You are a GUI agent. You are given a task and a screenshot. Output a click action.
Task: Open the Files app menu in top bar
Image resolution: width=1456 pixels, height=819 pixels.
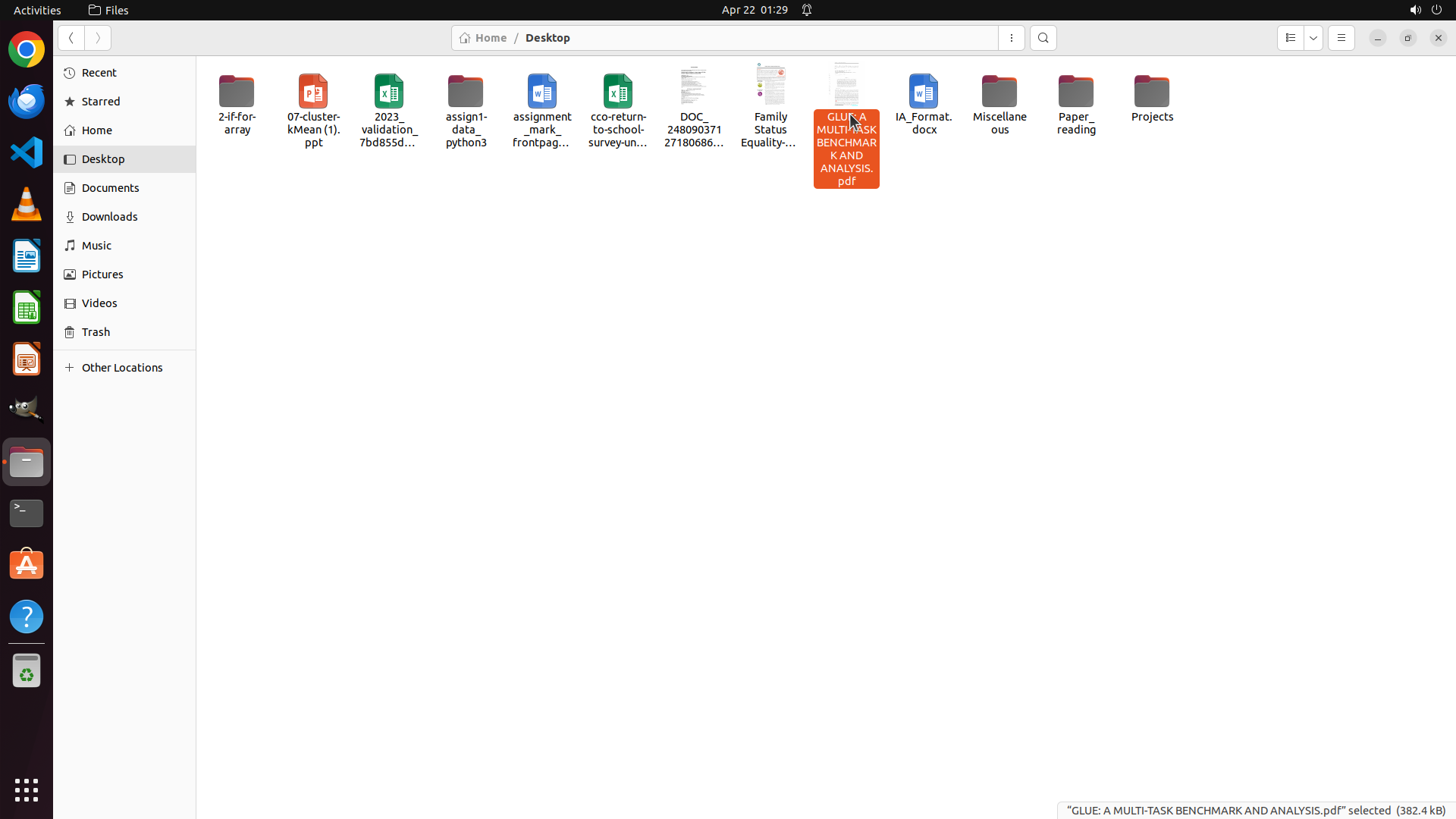108,10
